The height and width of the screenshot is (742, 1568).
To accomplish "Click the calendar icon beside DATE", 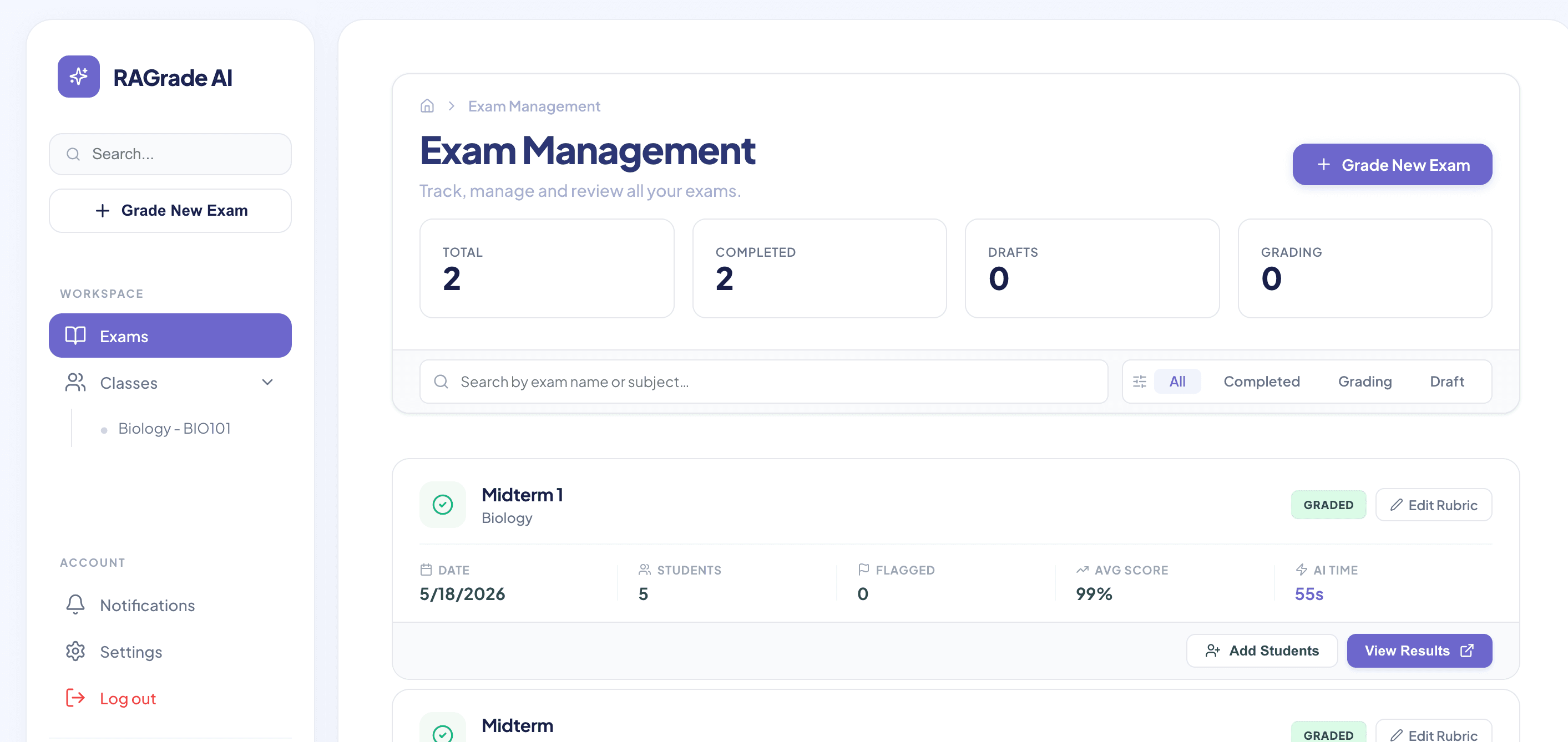I will 426,570.
